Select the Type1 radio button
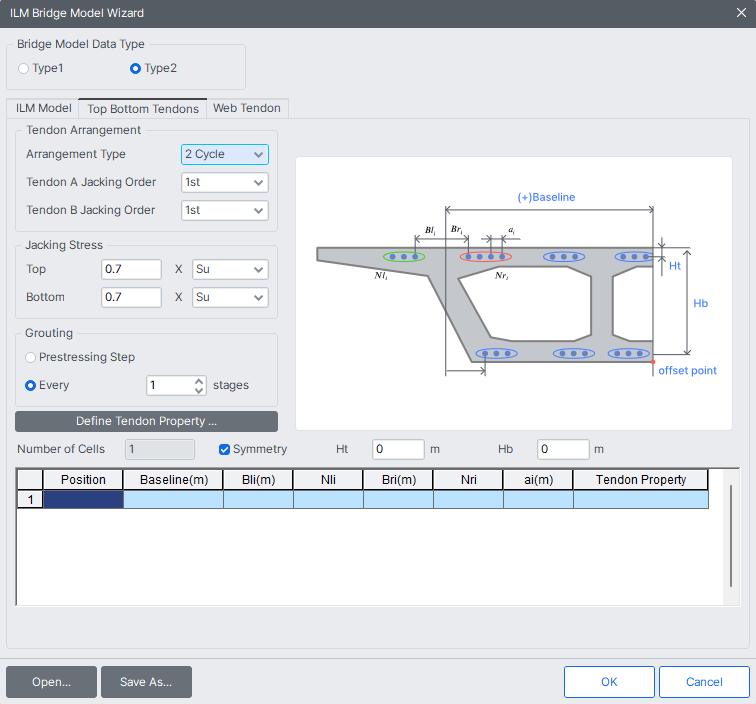Viewport: 756px width, 704px height. point(23,68)
